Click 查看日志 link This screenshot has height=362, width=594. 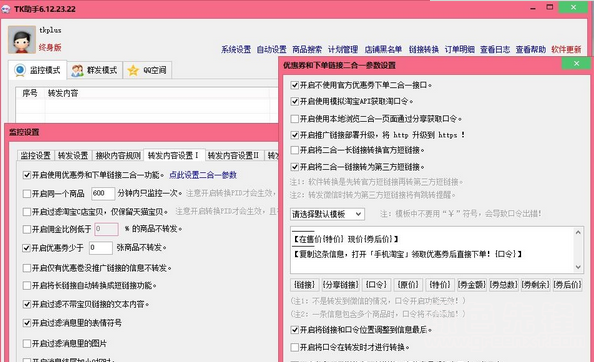(x=495, y=50)
